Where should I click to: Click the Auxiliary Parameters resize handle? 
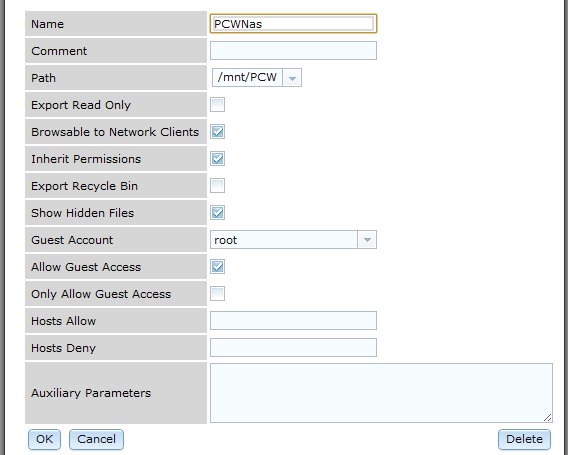coord(547,417)
